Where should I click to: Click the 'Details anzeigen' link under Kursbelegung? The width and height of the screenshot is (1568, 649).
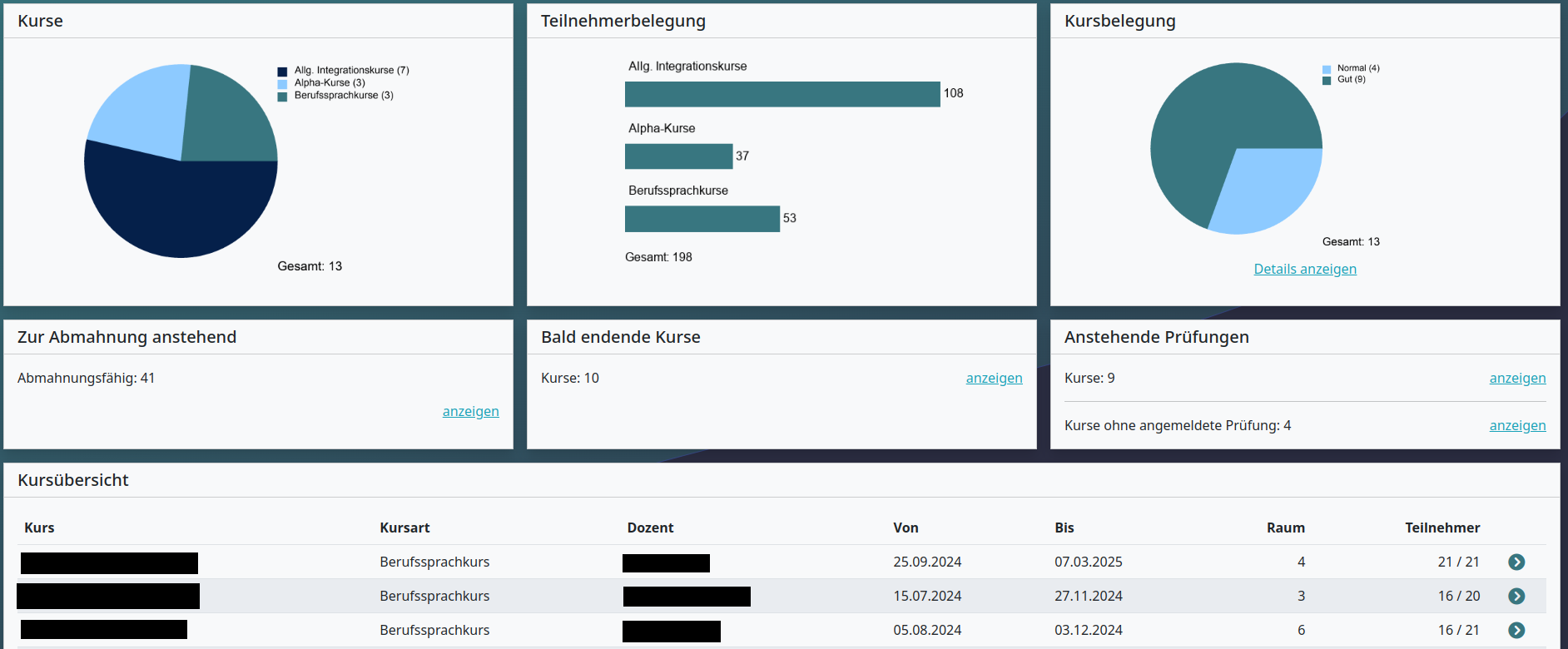coord(1304,269)
